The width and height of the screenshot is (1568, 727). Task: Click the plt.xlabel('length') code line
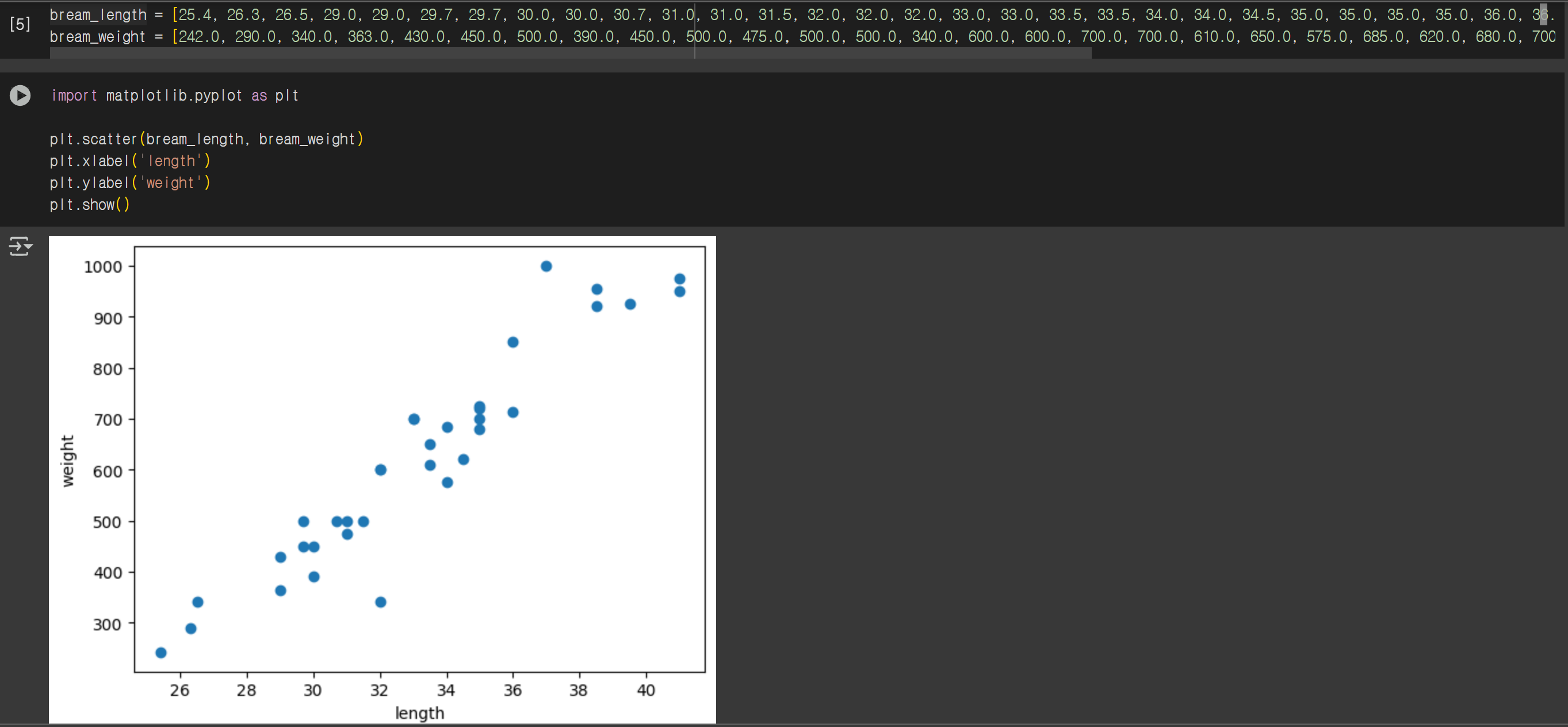[129, 162]
